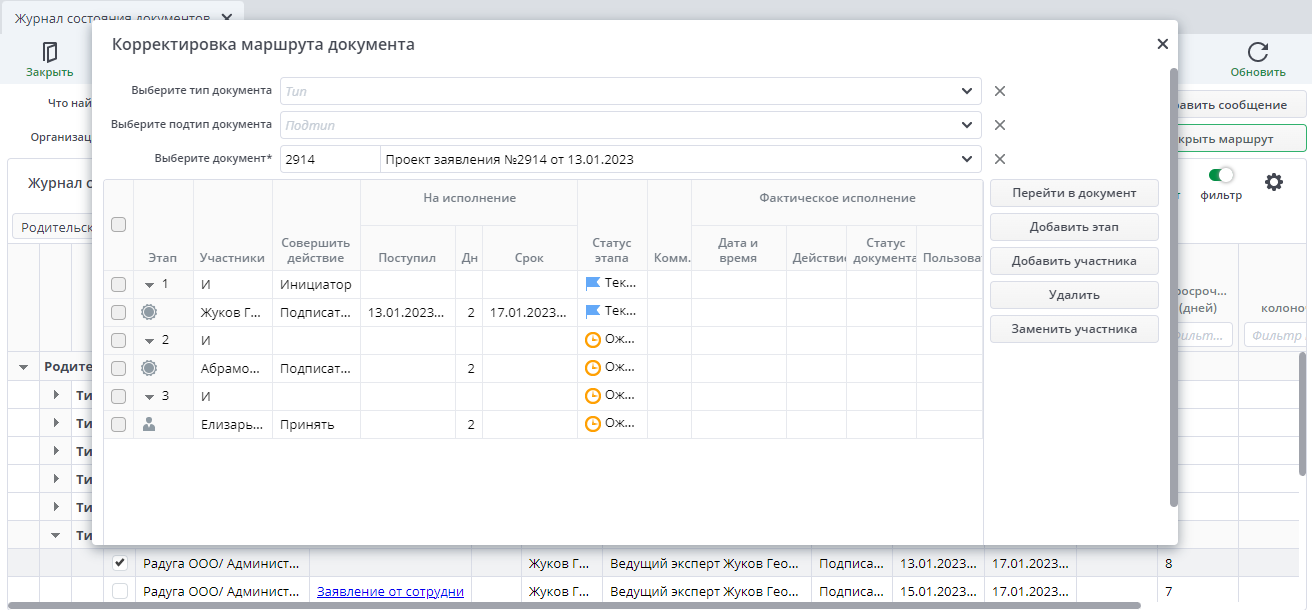Click the role icon in Жуков row
This screenshot has width=1312, height=610.
(149, 312)
